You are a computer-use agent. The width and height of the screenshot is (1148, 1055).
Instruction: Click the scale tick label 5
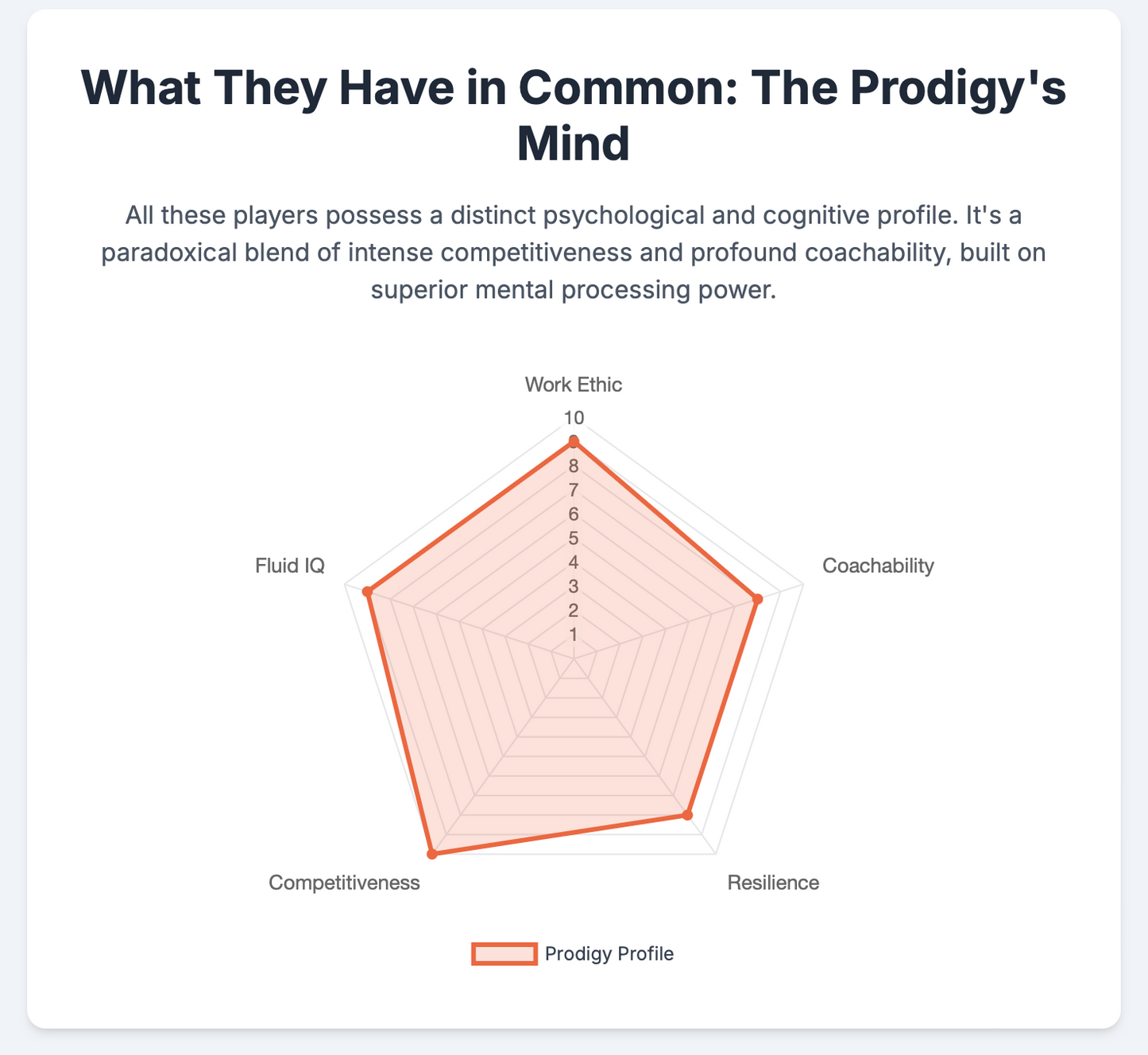point(574,539)
